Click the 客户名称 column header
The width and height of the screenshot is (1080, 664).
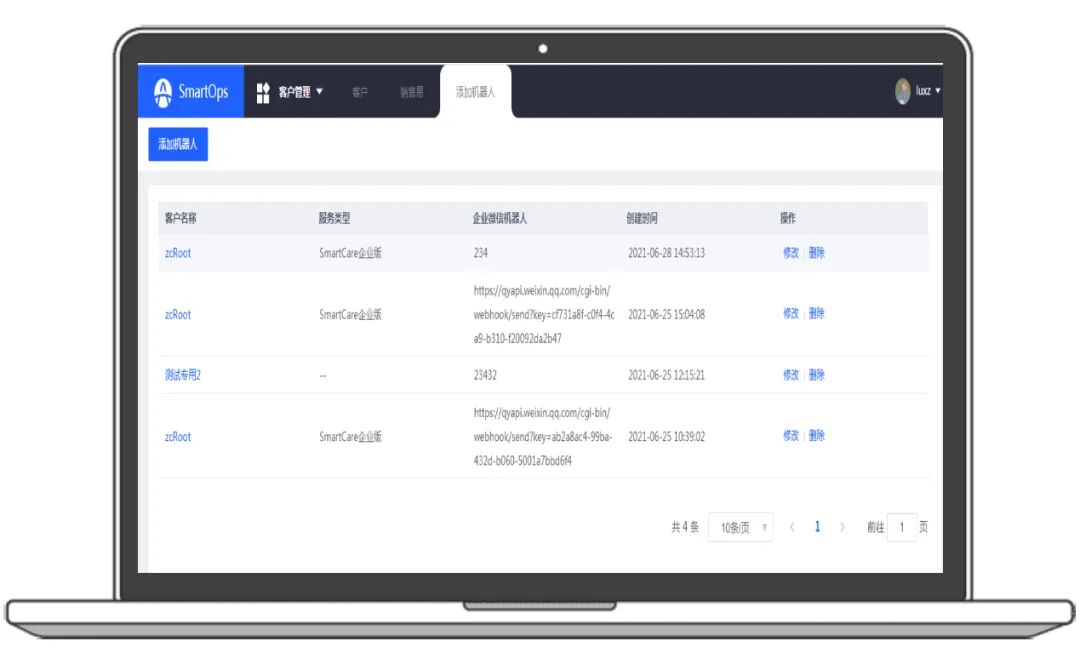tap(180, 218)
